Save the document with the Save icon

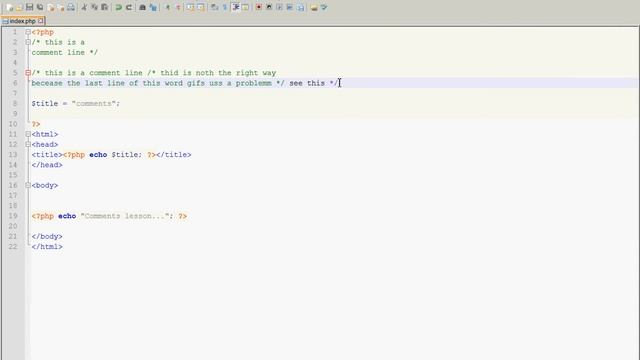29,7
